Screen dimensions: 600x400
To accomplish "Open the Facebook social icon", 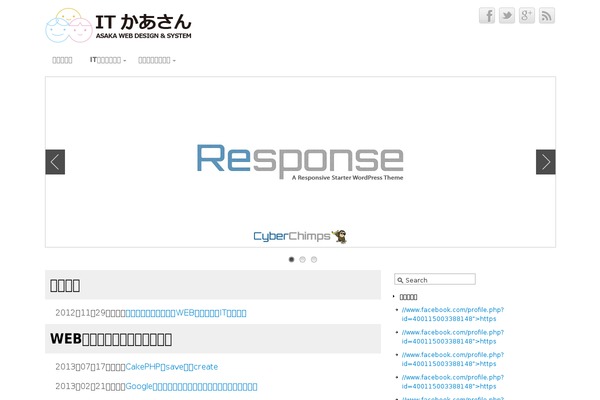I will pyautogui.click(x=487, y=16).
